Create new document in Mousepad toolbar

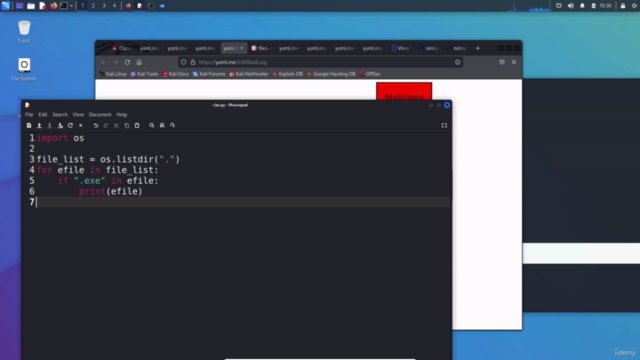29,125
